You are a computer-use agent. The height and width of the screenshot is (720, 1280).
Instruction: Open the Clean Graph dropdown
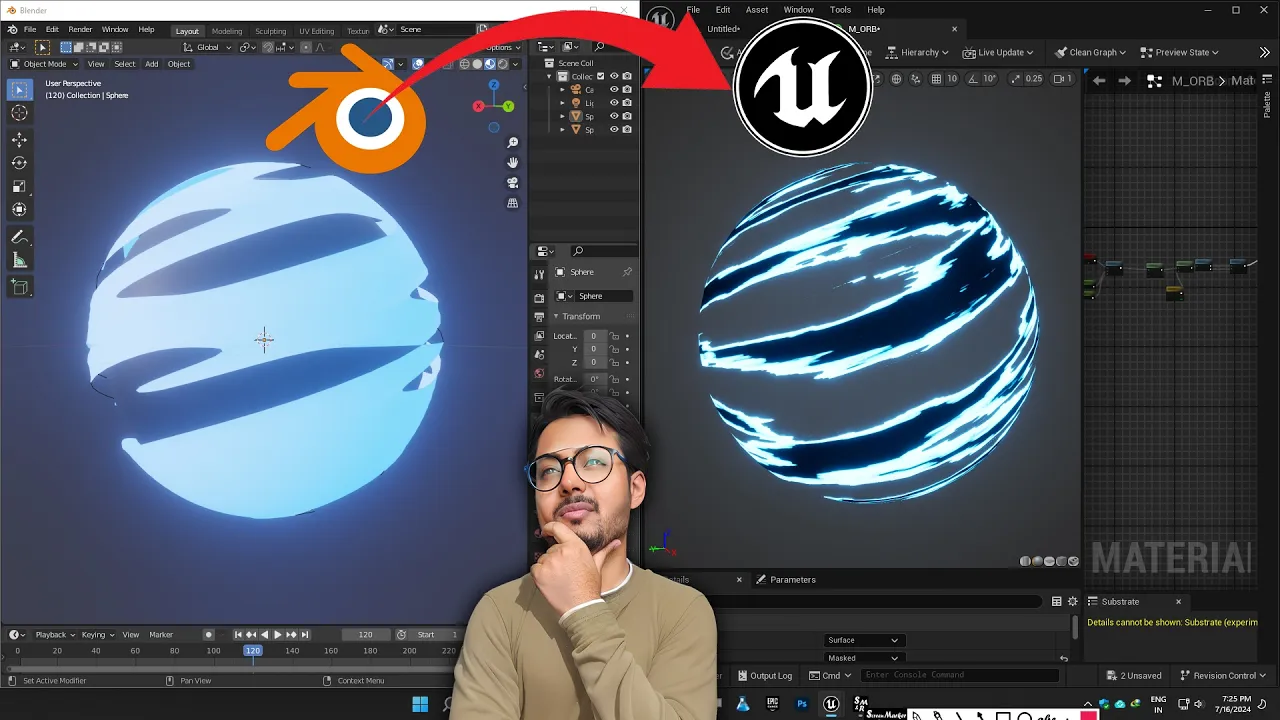[x=1091, y=52]
